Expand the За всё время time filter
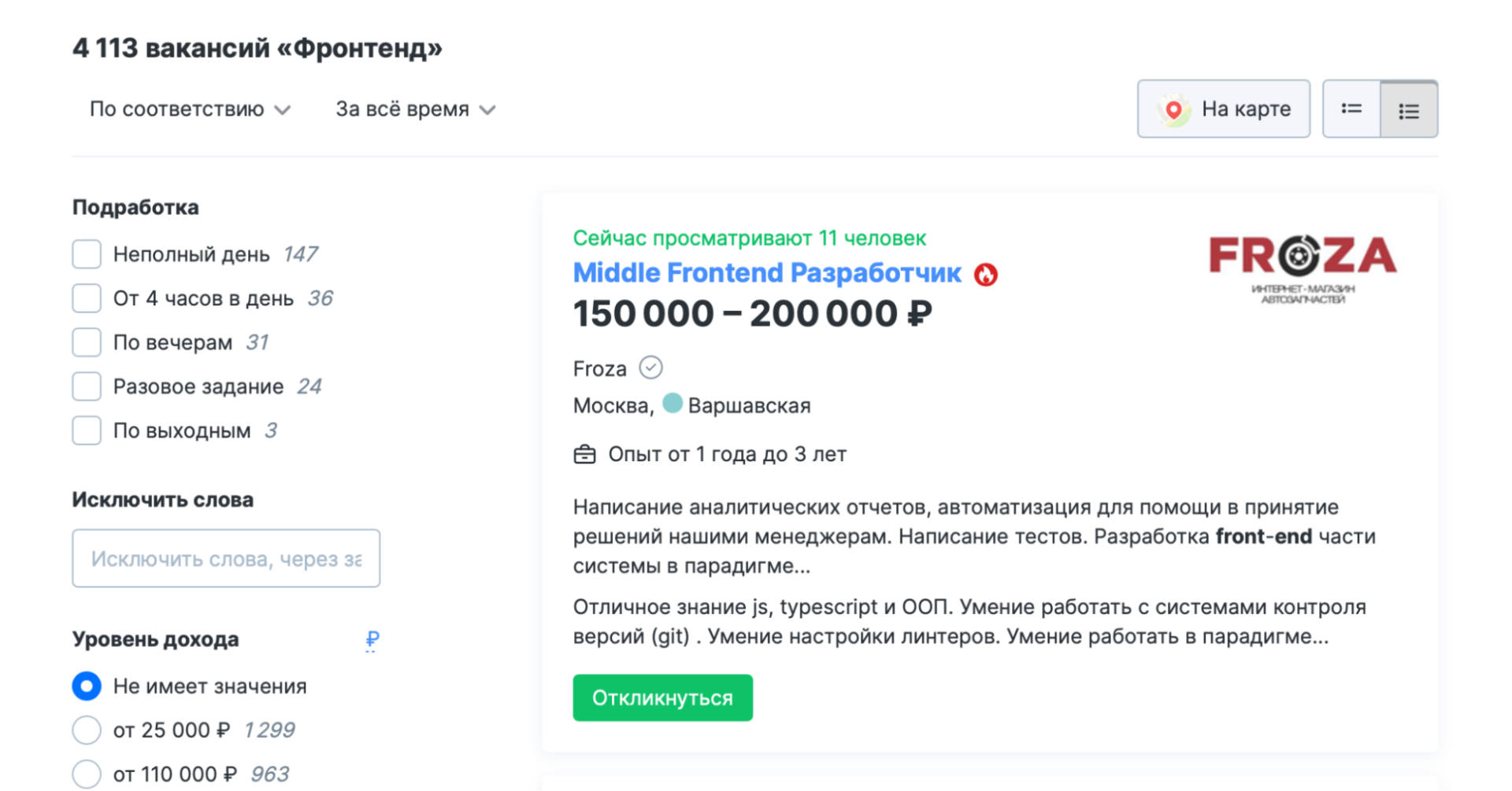Viewport: 1512px width, 791px height. pyautogui.click(x=415, y=109)
